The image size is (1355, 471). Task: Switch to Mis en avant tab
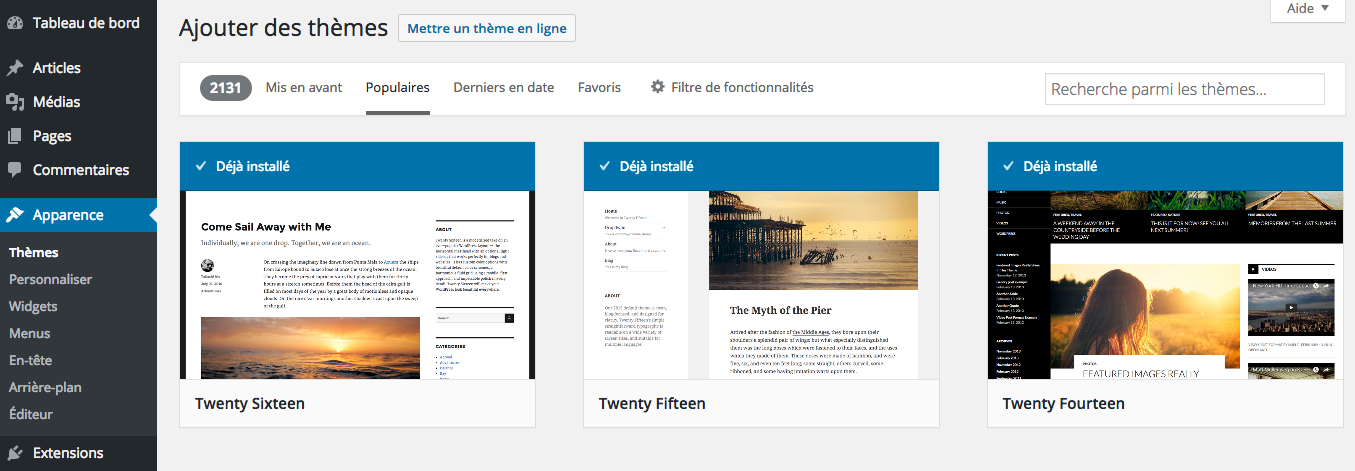coord(304,87)
